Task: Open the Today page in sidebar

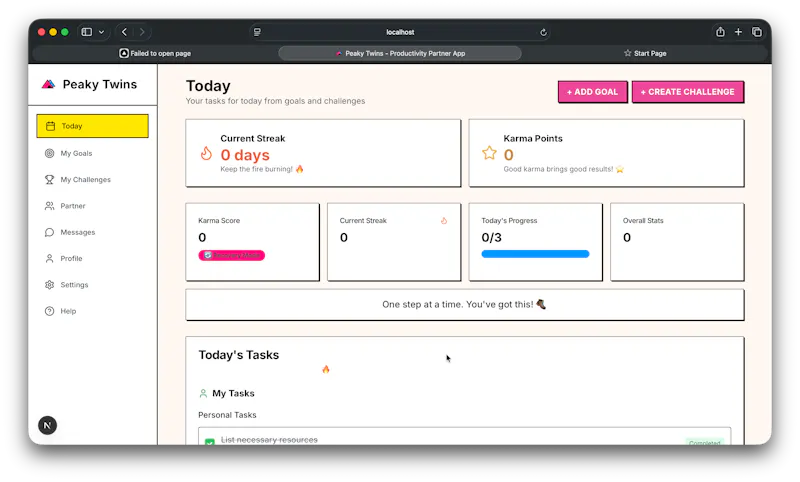Action: tap(92, 126)
